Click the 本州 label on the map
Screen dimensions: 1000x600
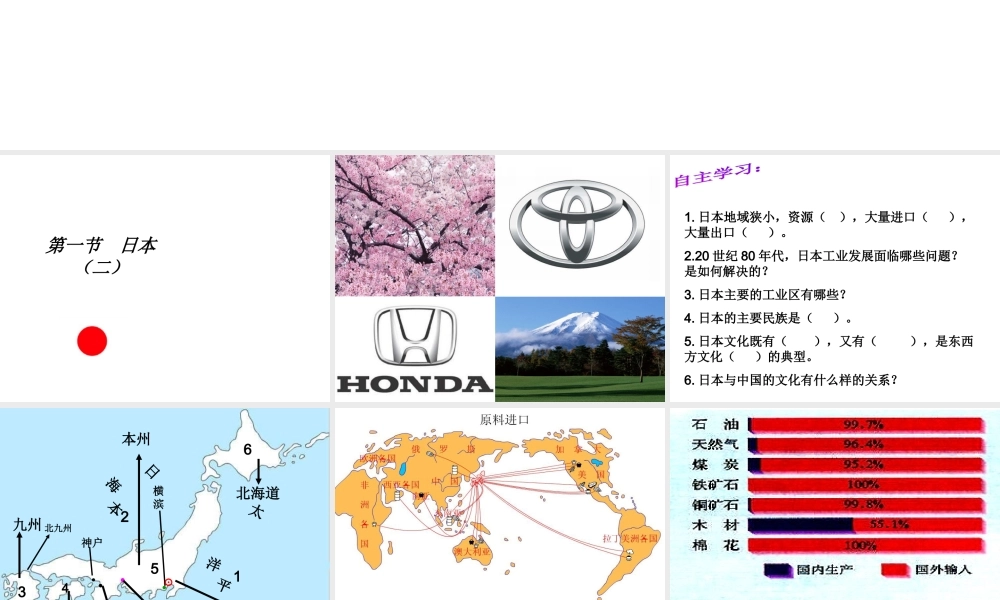click(x=136, y=439)
